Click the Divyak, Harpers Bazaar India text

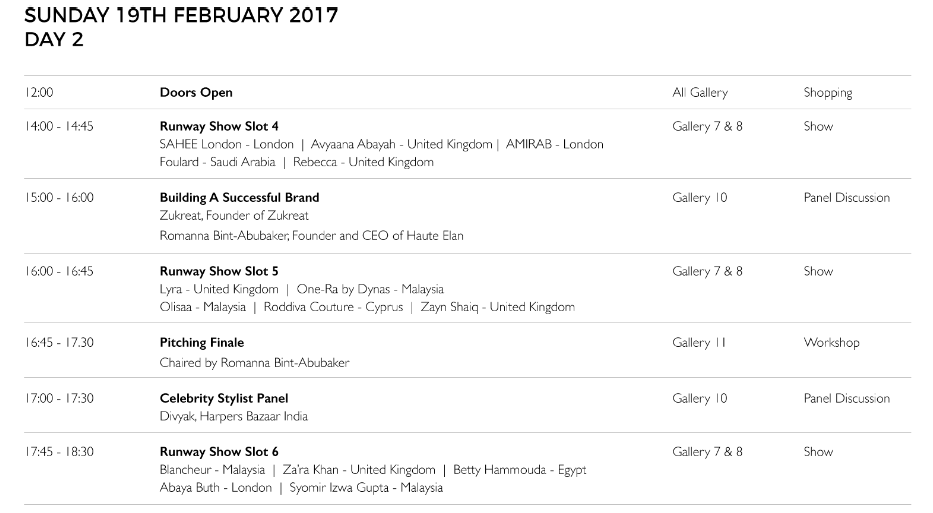tap(233, 417)
